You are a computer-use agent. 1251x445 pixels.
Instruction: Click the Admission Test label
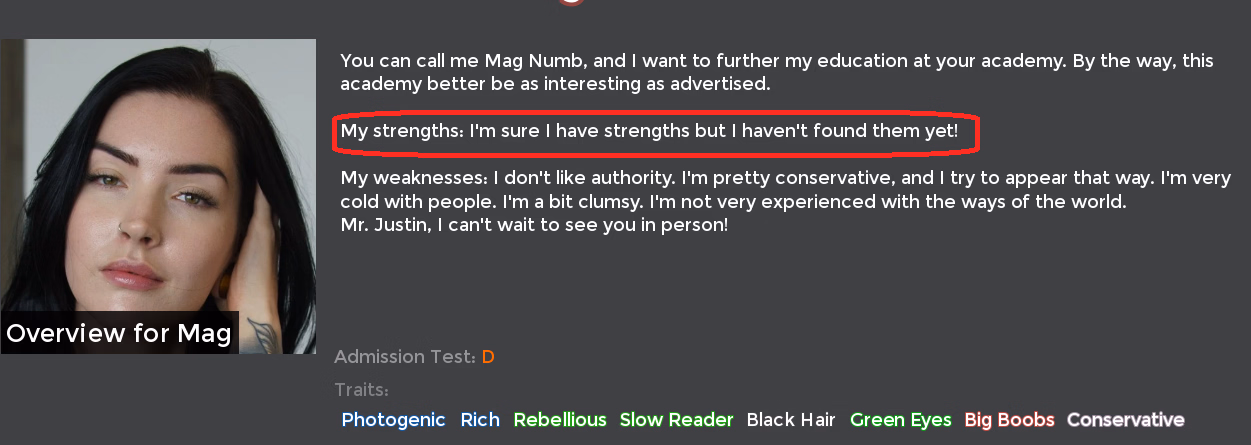[404, 357]
